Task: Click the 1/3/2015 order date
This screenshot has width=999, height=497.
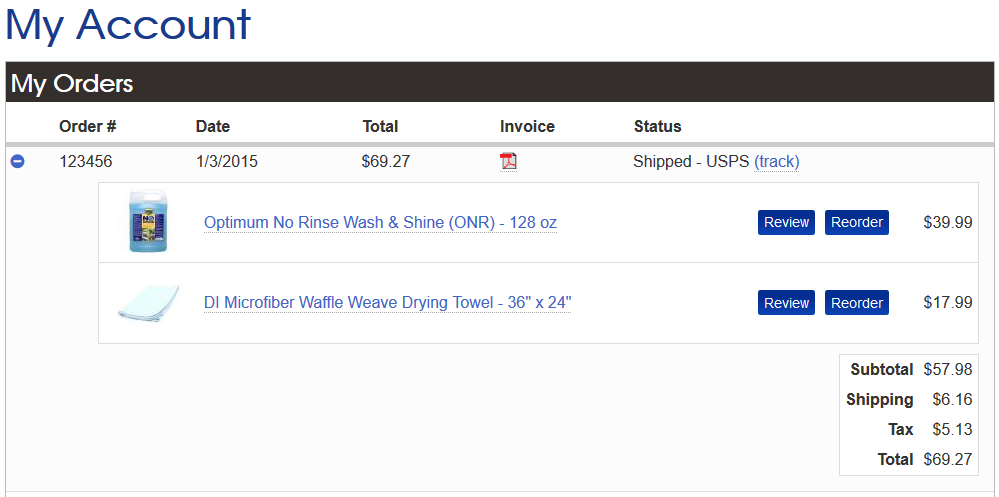Action: [227, 161]
